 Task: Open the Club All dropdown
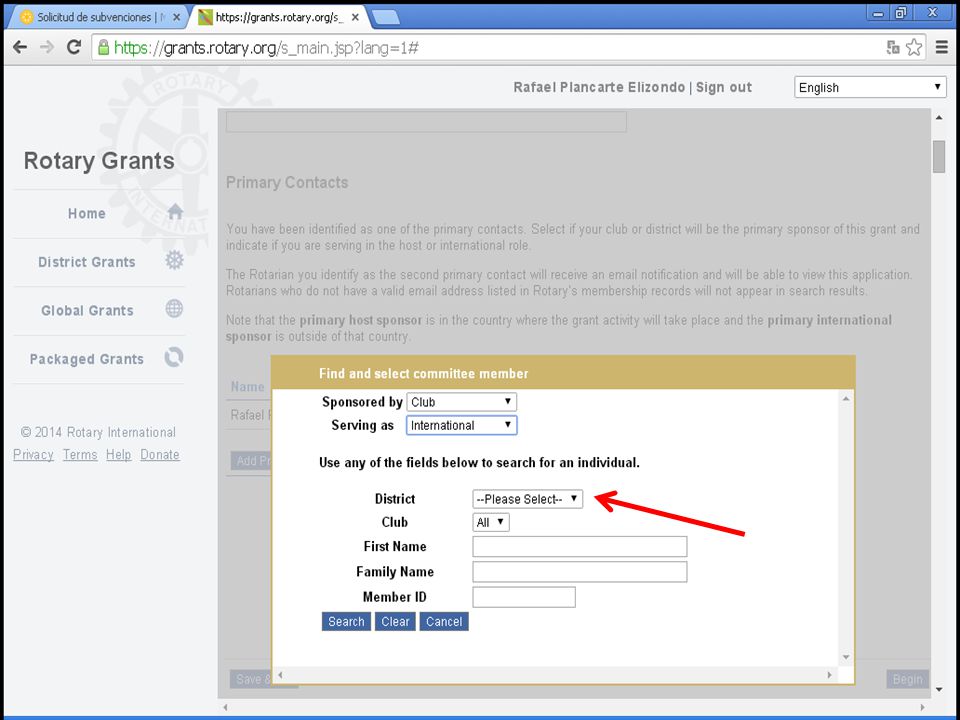(490, 522)
